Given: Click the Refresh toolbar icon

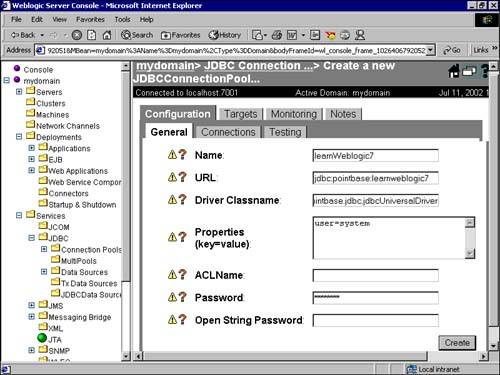Looking at the screenshot, I should pyautogui.click(x=92, y=35).
